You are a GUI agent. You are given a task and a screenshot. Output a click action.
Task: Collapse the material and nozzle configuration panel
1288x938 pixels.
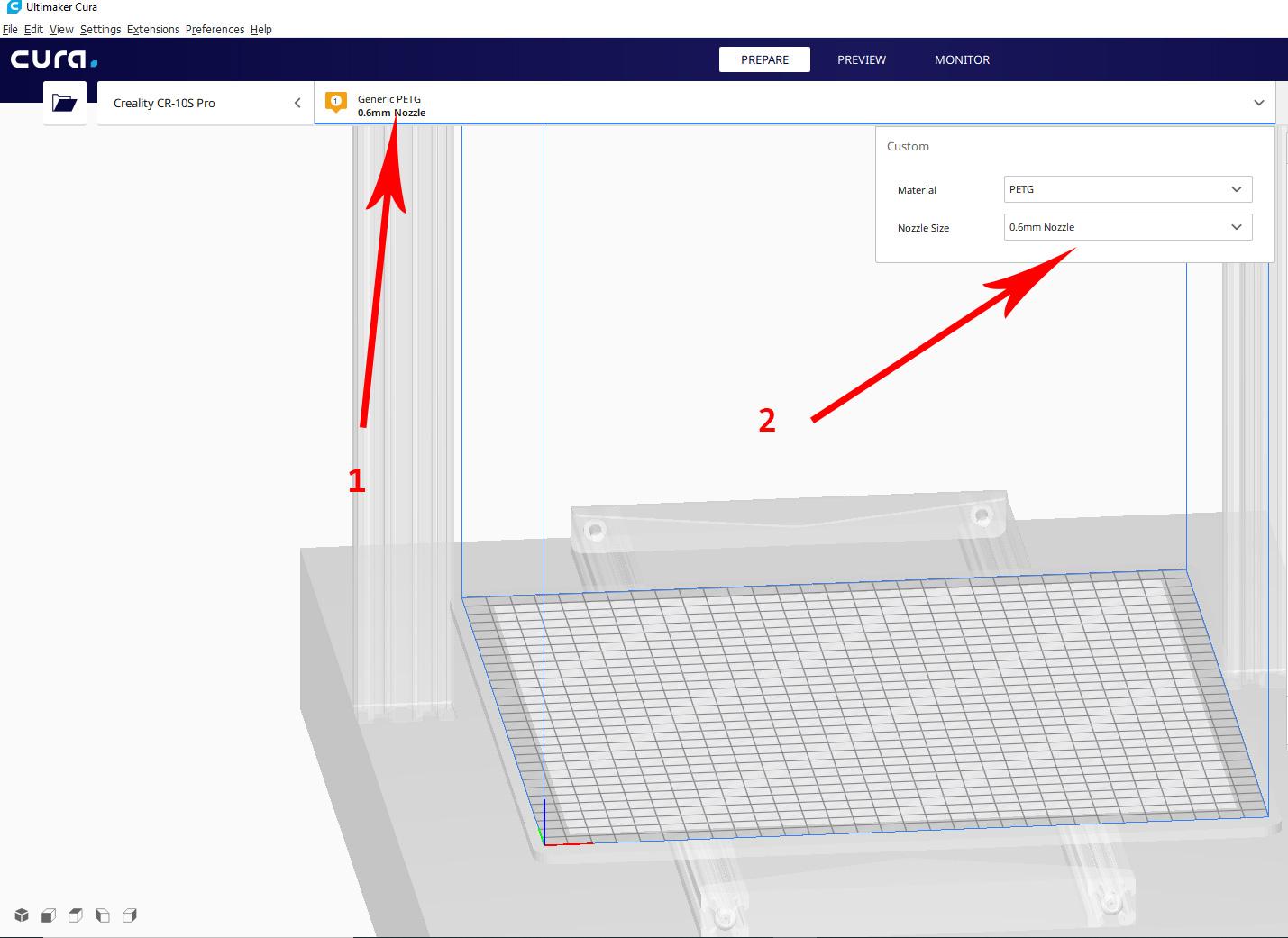(1259, 103)
